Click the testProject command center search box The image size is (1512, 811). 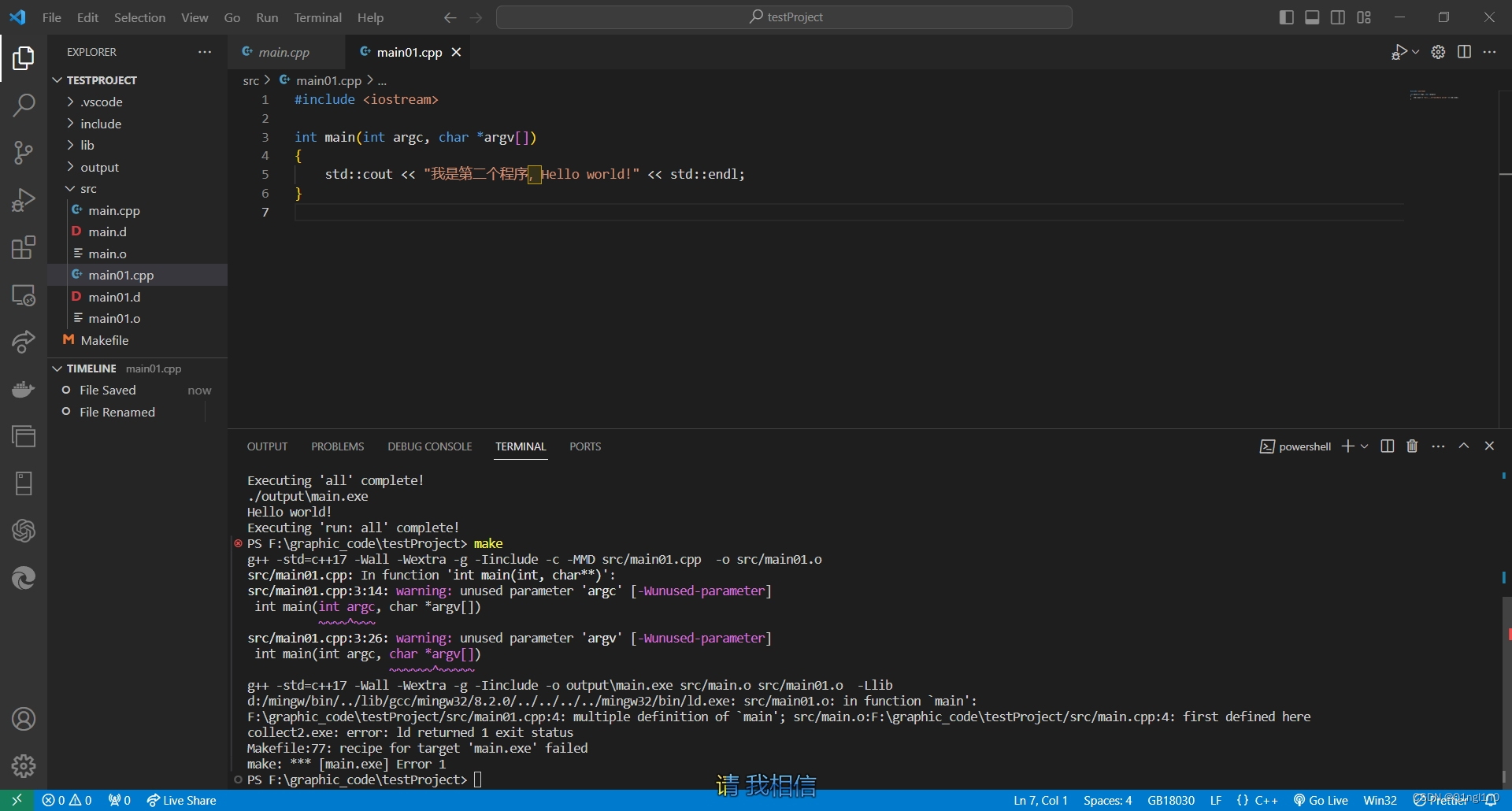tap(784, 17)
